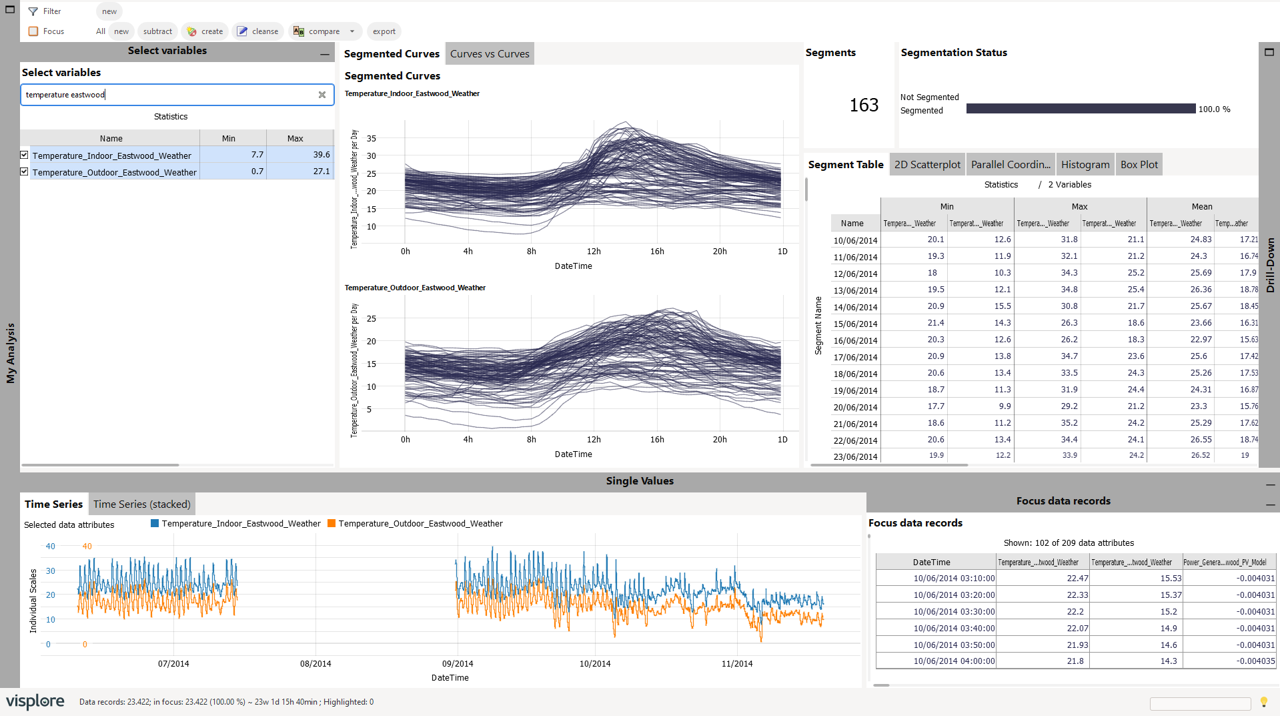Click the export button
The image size is (1280, 716).
click(384, 31)
